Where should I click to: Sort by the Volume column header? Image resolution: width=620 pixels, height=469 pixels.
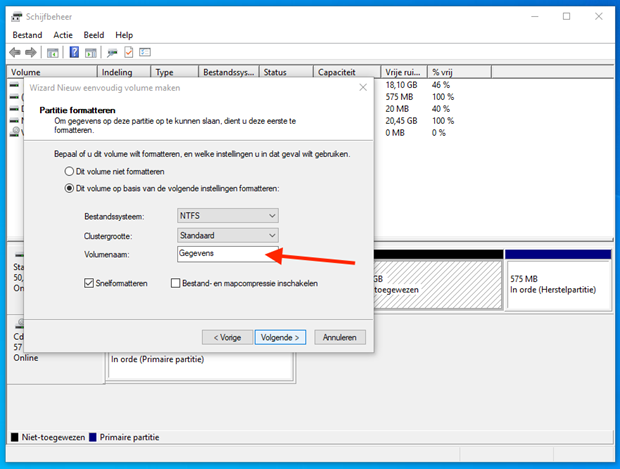pos(52,72)
